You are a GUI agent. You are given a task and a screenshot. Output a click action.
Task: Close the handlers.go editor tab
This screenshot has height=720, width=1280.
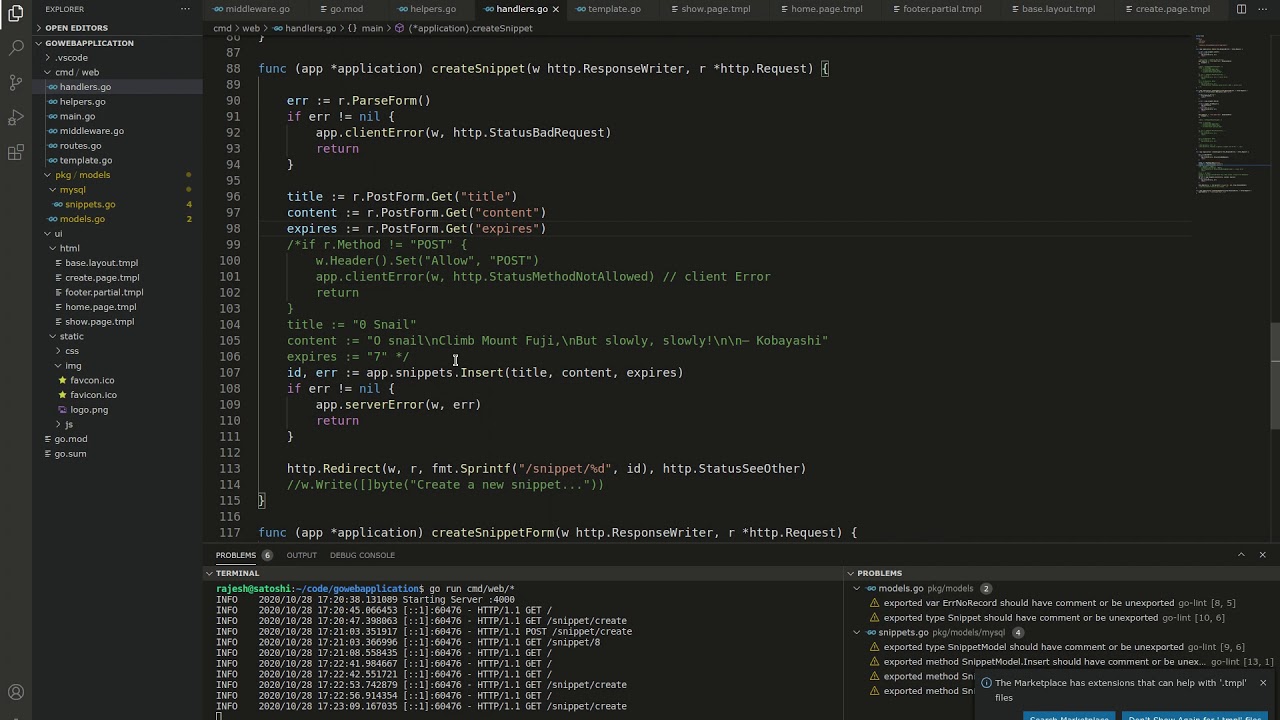pyautogui.click(x=555, y=9)
